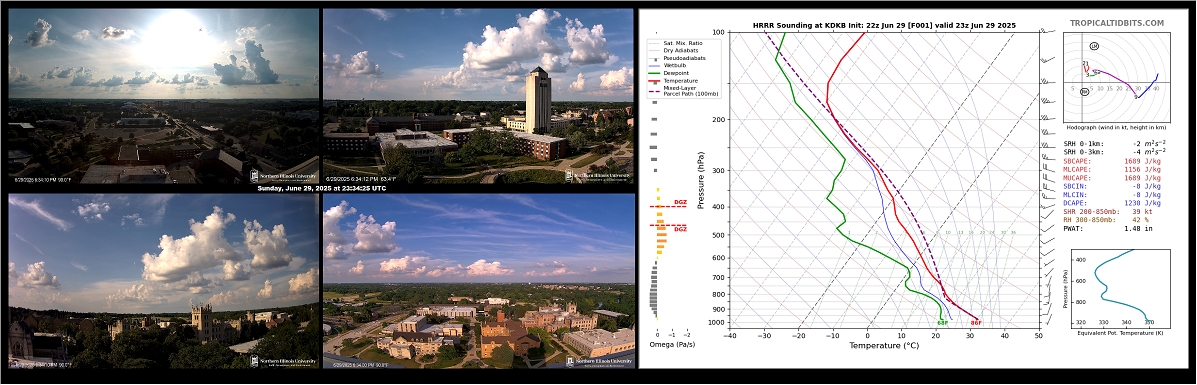Screen dimensions: 1197x385
Task: Open the bottom-right webcam view of brick buildings
Action: pyautogui.click(x=479, y=281)
